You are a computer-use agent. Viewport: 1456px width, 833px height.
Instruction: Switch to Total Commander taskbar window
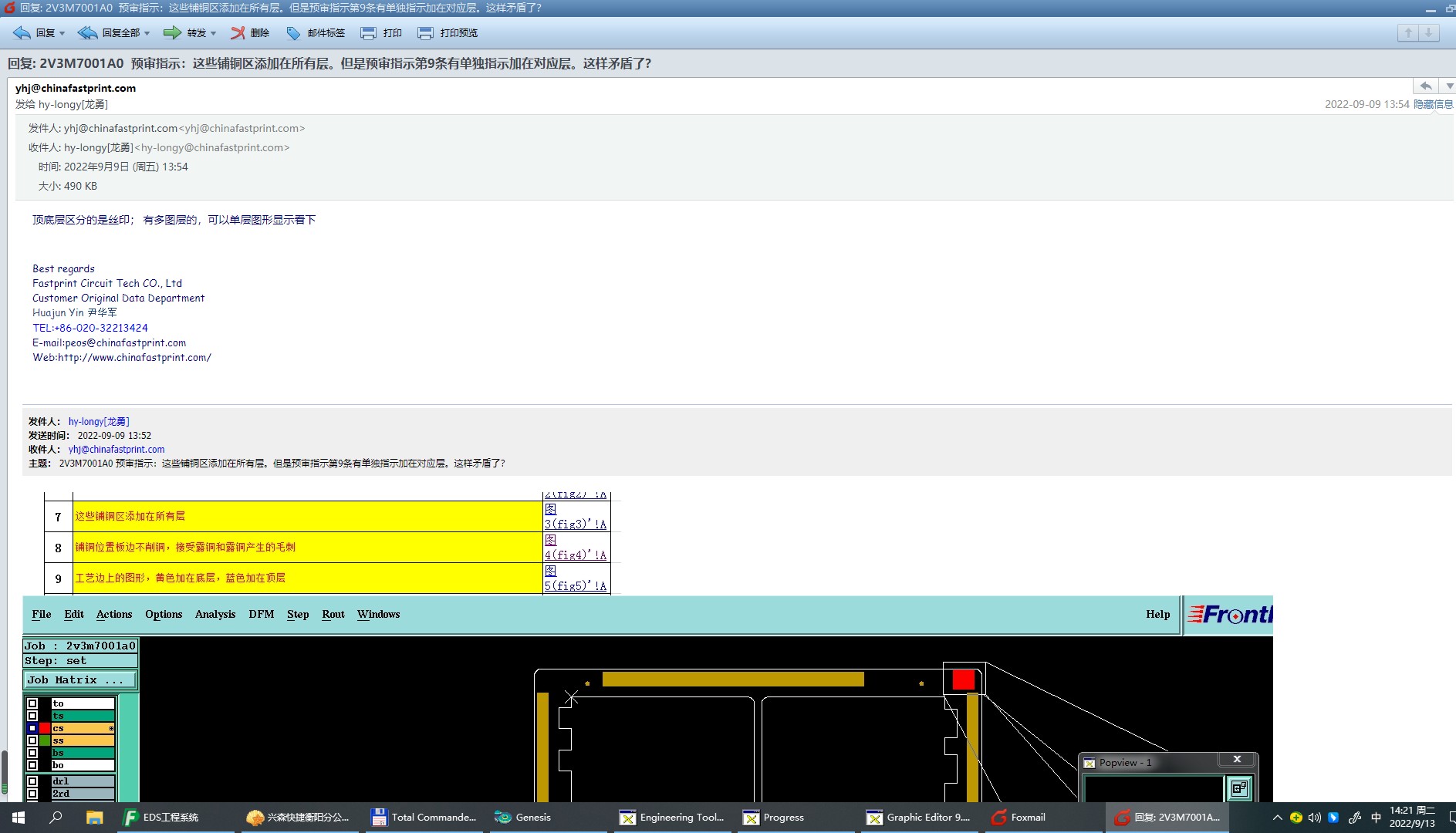[x=424, y=817]
